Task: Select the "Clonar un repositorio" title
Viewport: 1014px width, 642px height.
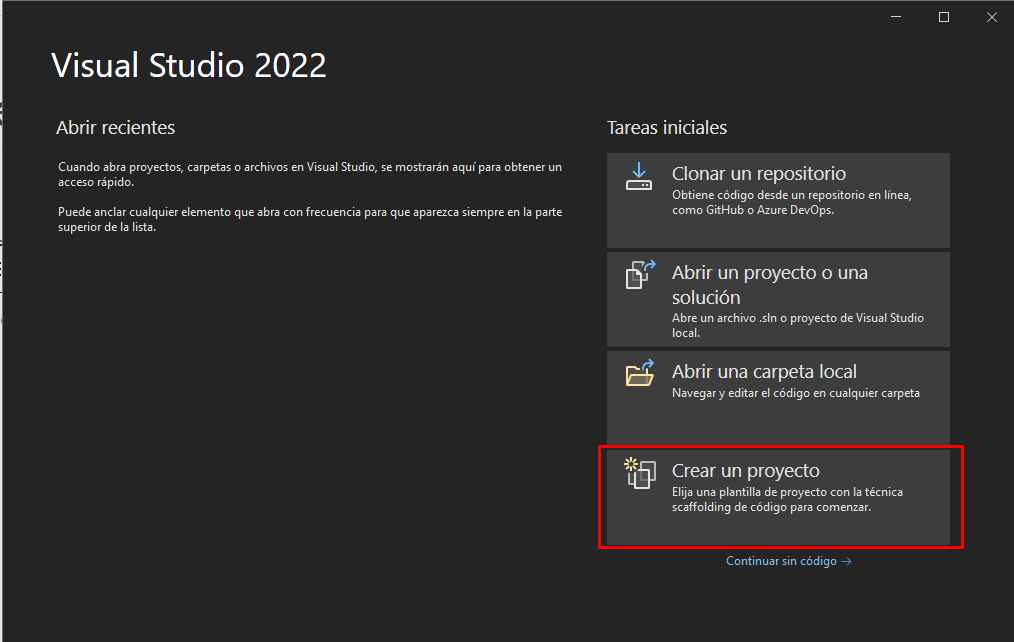Action: pyautogui.click(x=758, y=174)
